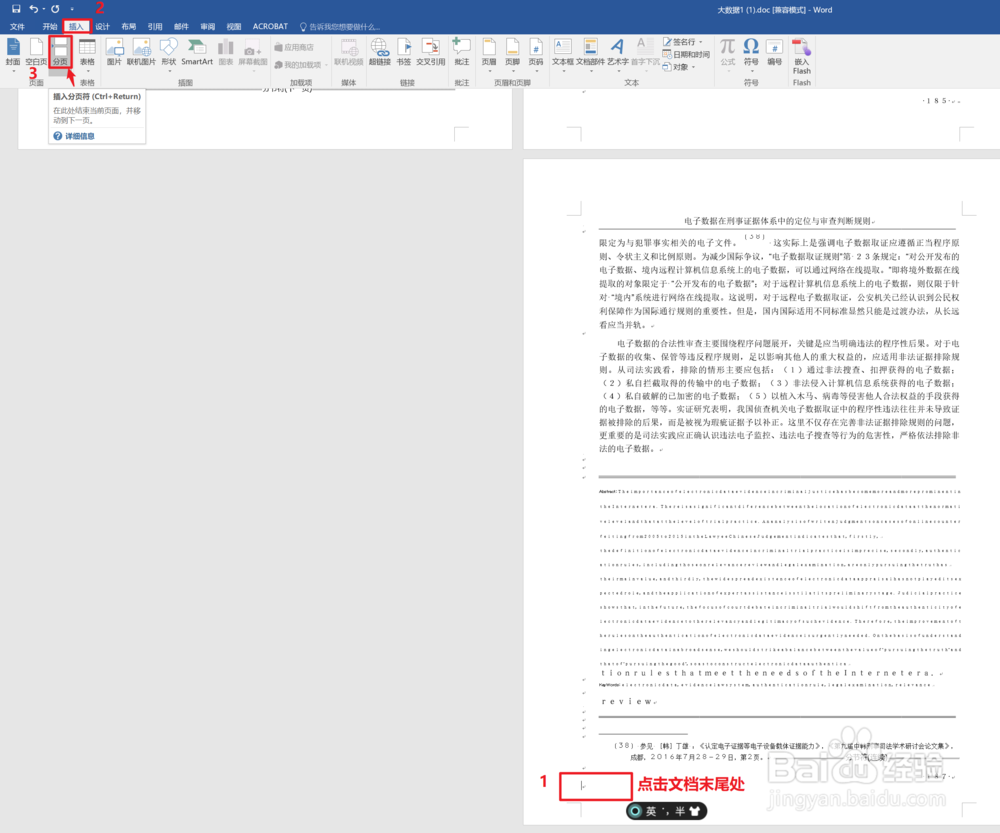The height and width of the screenshot is (833, 1000).
Task: Click the footnote text starting with (38) 参见
Action: click(x=784, y=751)
